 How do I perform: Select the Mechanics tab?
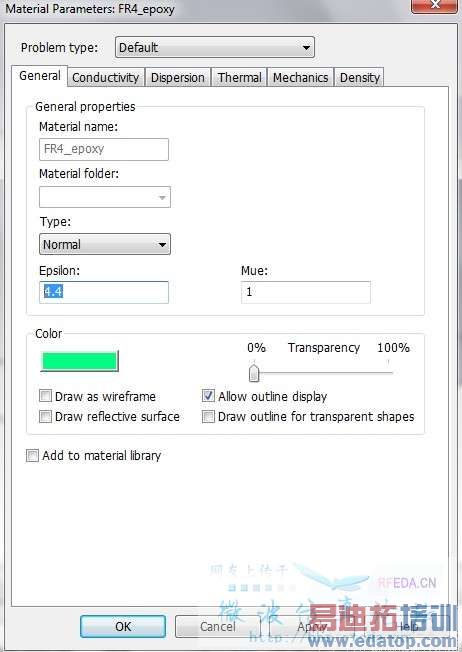point(300,78)
